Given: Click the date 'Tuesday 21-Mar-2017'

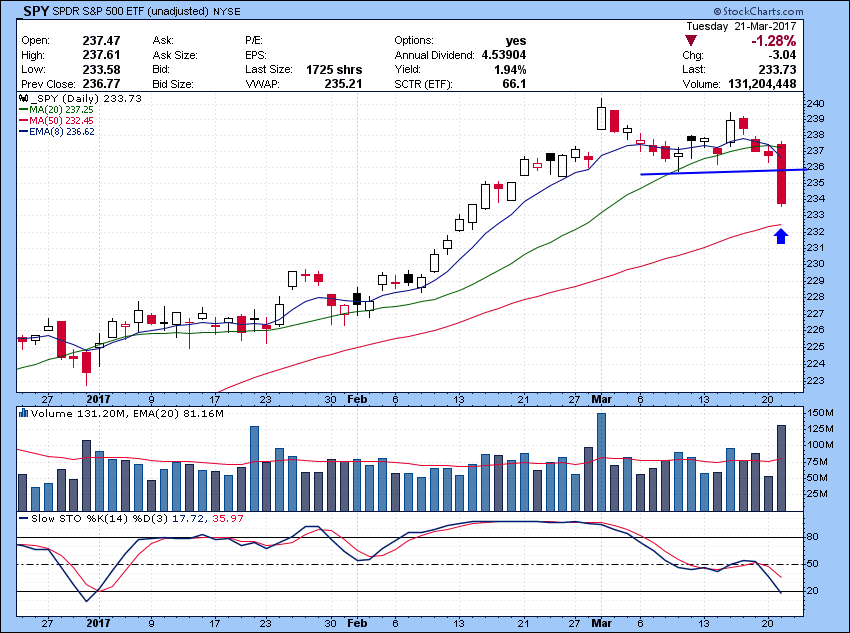Looking at the screenshot, I should [741, 26].
